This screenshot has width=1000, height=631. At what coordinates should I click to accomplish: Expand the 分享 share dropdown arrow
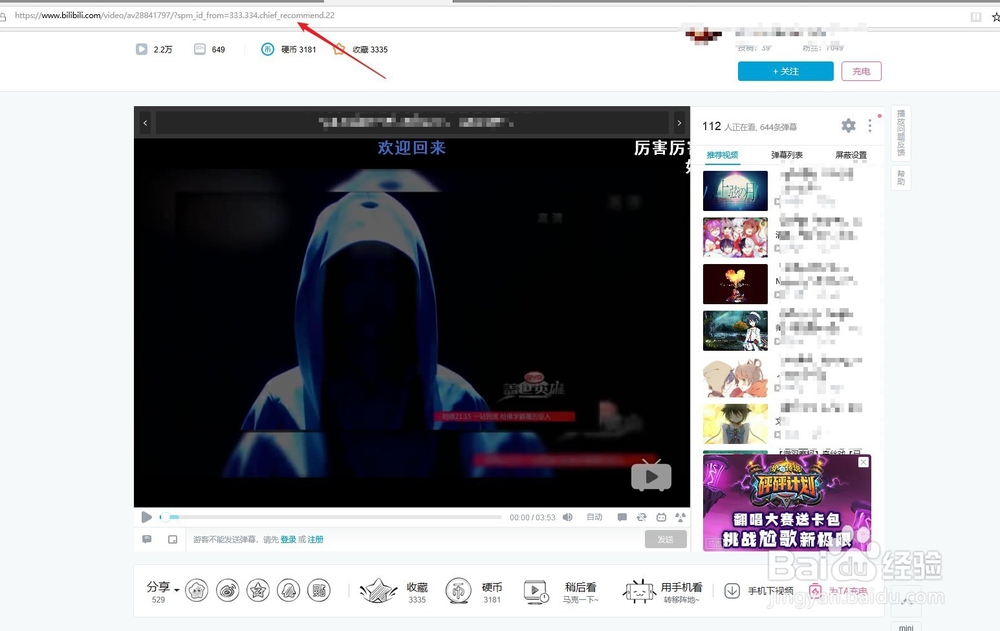click(x=178, y=588)
